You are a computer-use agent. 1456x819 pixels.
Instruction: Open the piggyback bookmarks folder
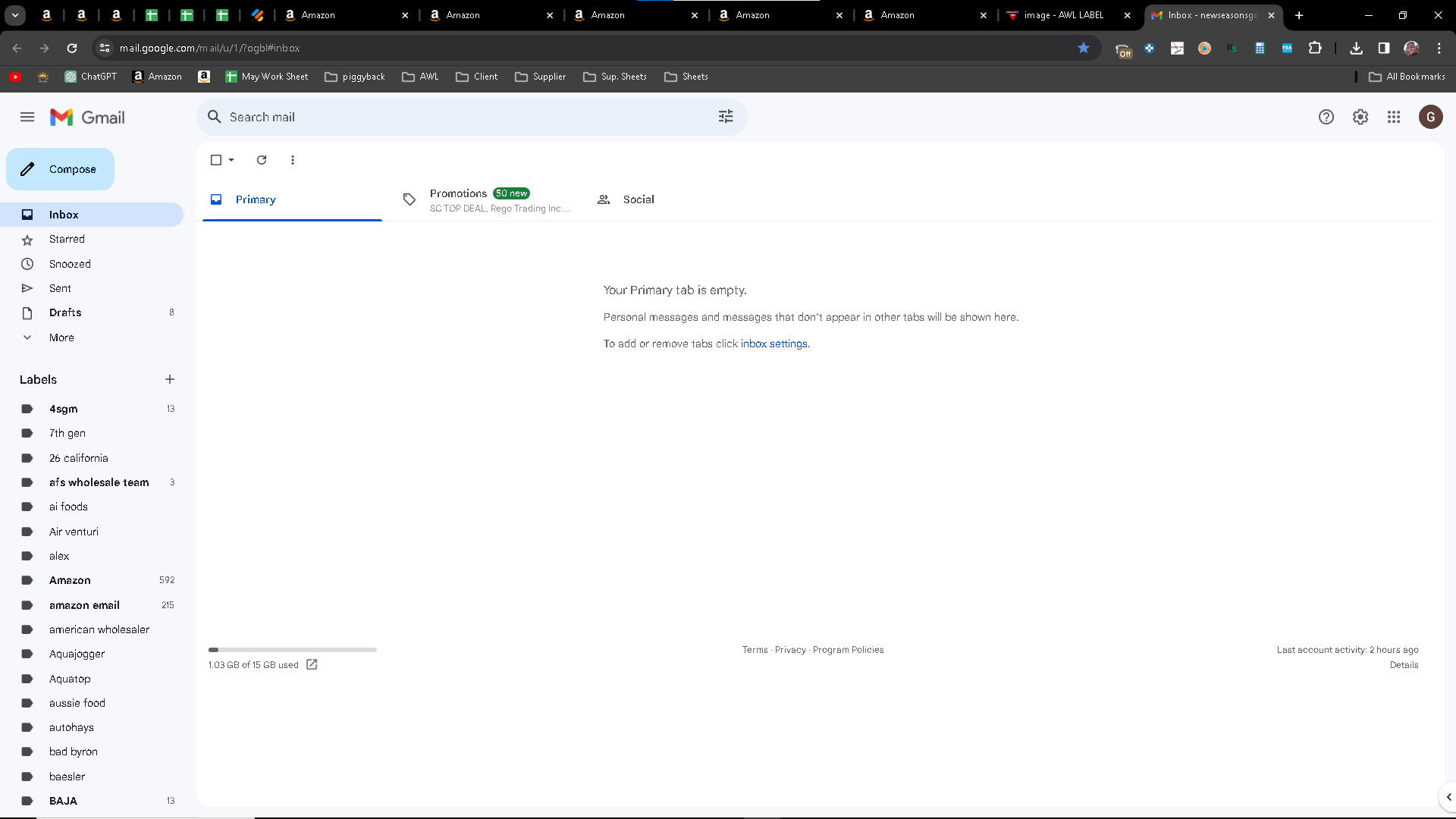(x=355, y=77)
